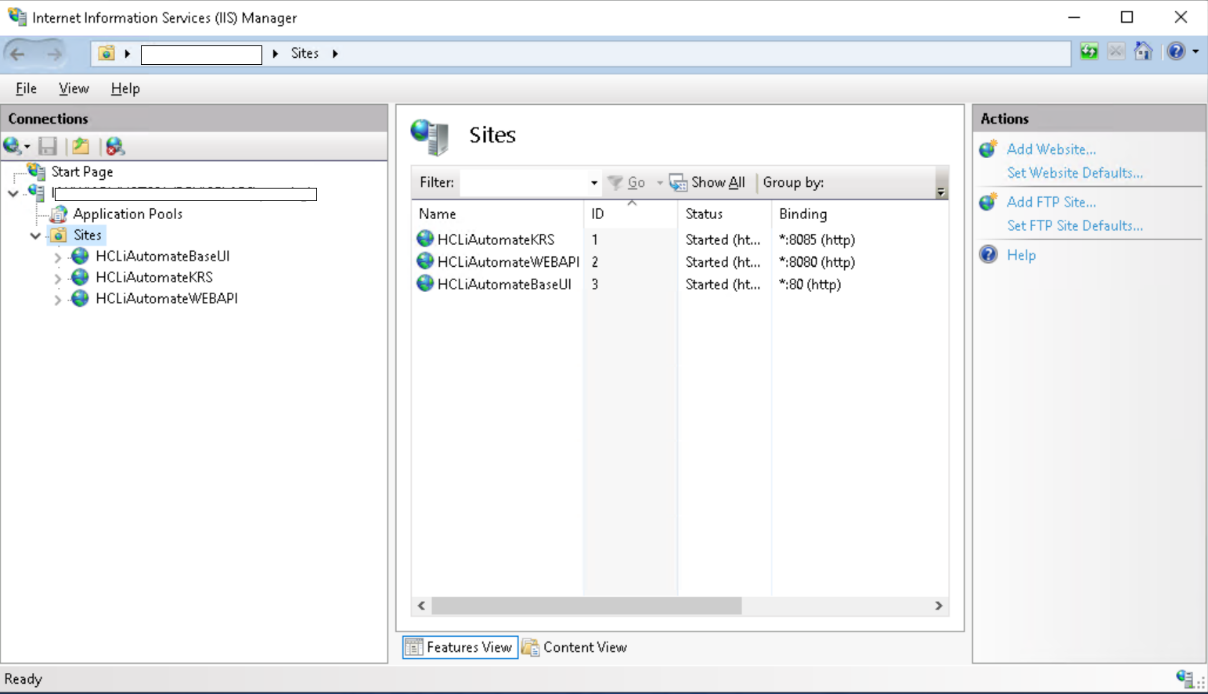Sort by the Name column header
This screenshot has width=1208, height=694.
click(497, 214)
